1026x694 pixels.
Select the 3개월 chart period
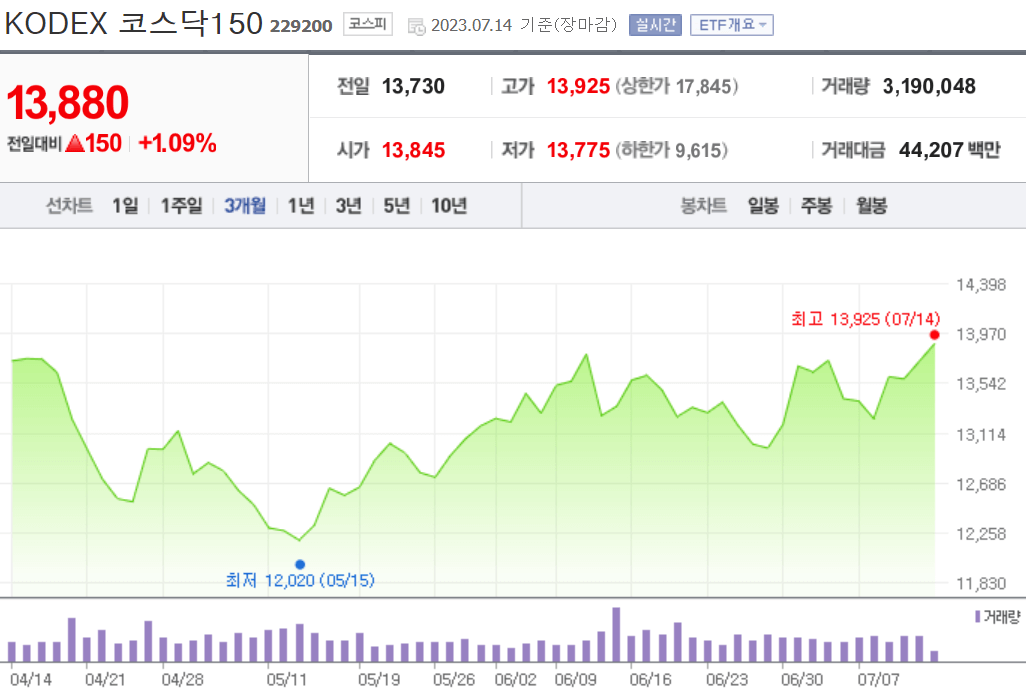point(245,206)
